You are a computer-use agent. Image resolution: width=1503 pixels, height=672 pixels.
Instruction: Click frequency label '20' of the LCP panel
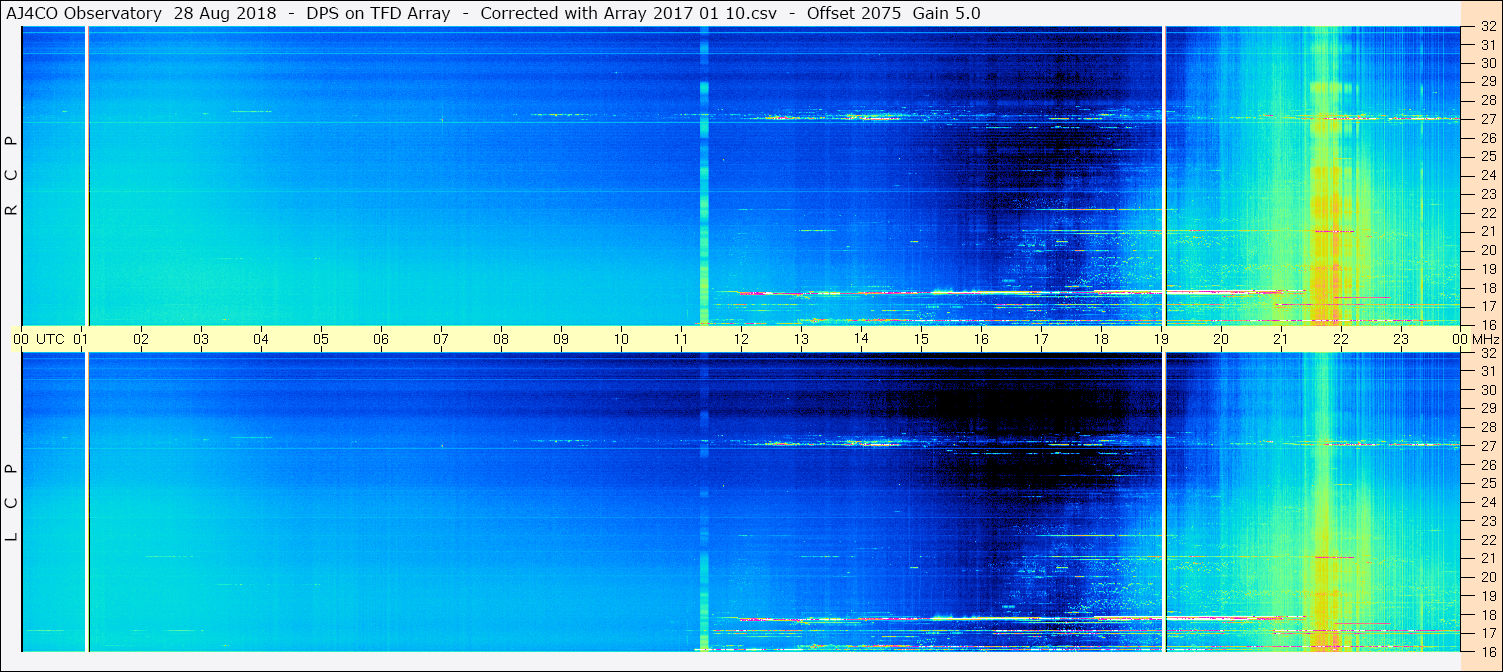1488,577
